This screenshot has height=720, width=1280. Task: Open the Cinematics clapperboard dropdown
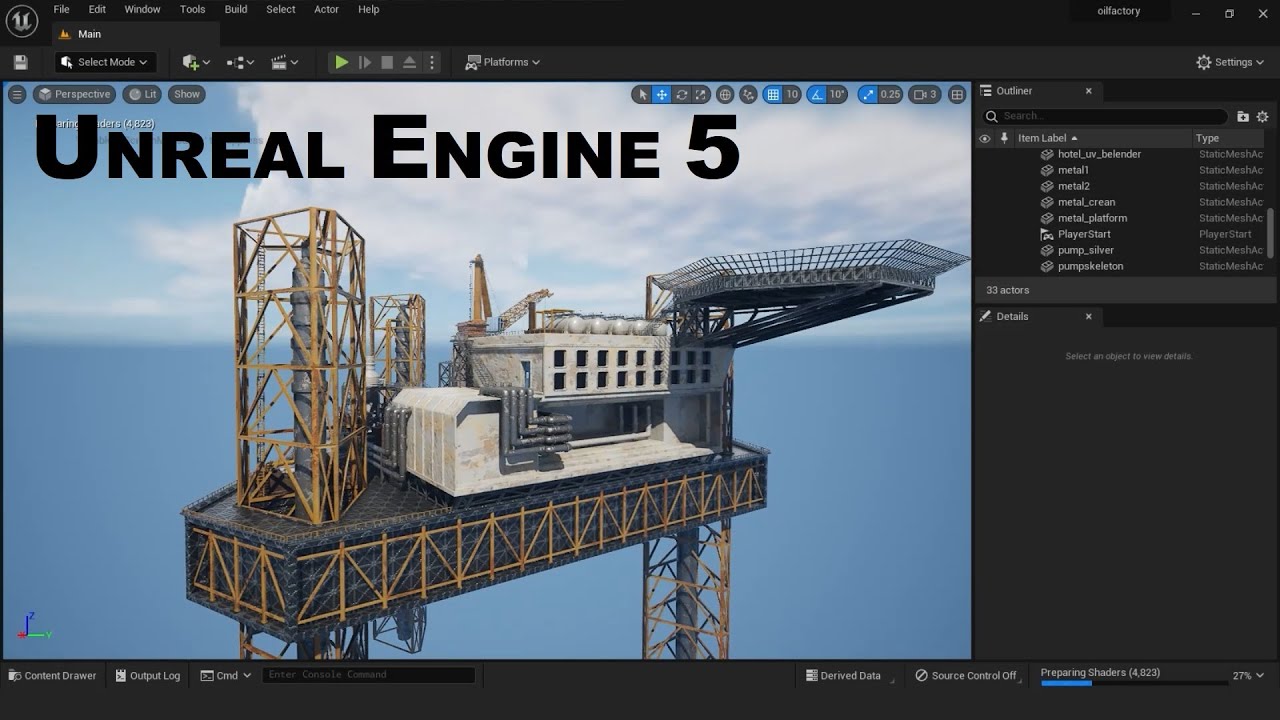(x=285, y=62)
